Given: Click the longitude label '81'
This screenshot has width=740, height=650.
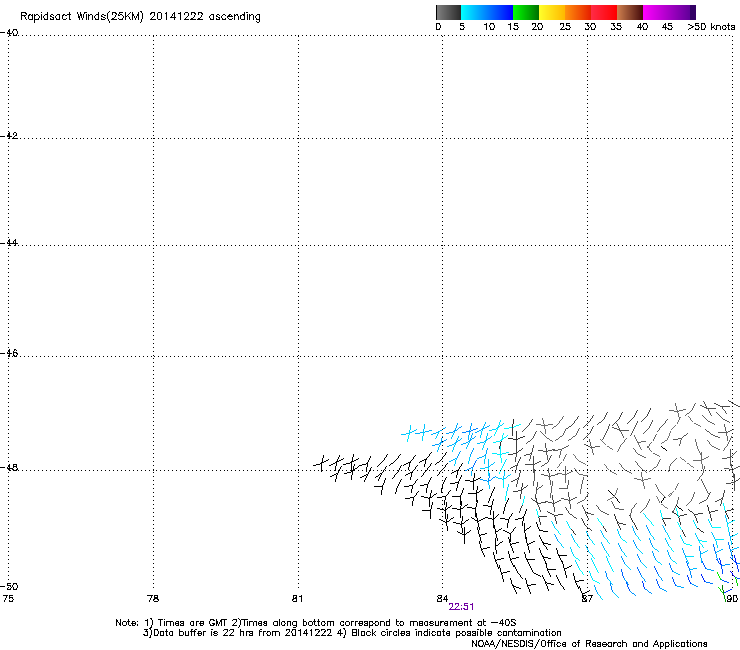Looking at the screenshot, I should coord(297,599).
